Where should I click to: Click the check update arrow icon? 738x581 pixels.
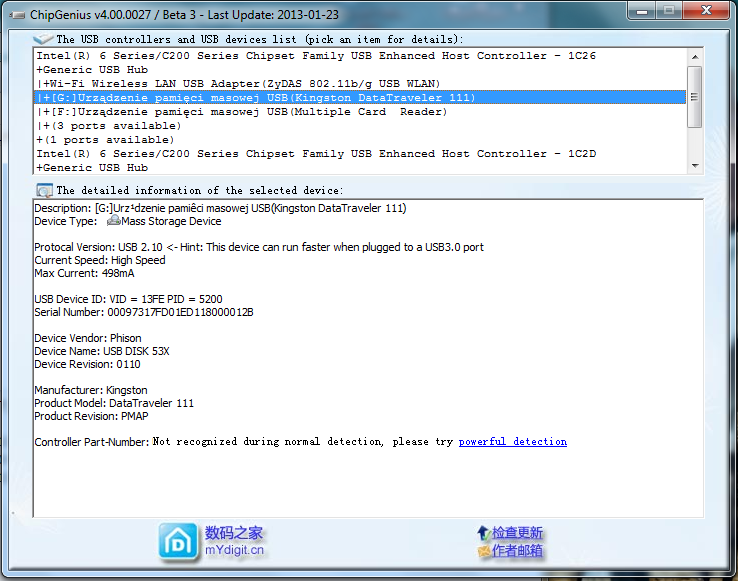(x=483, y=533)
